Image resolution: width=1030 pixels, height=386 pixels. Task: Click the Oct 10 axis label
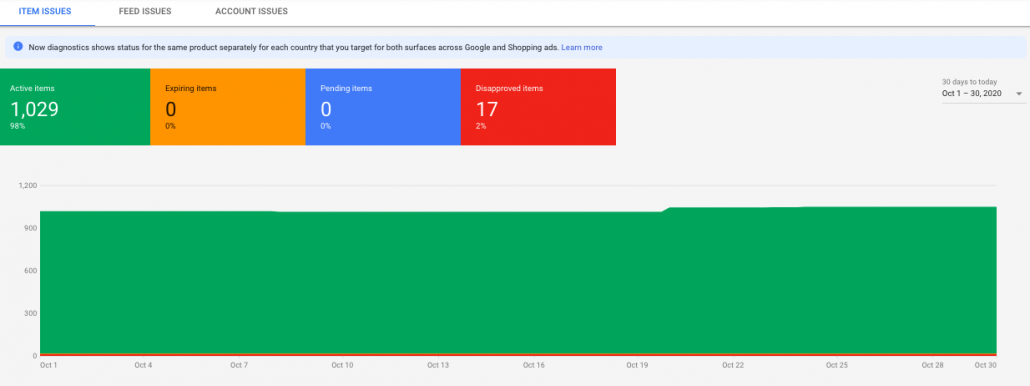(x=342, y=365)
